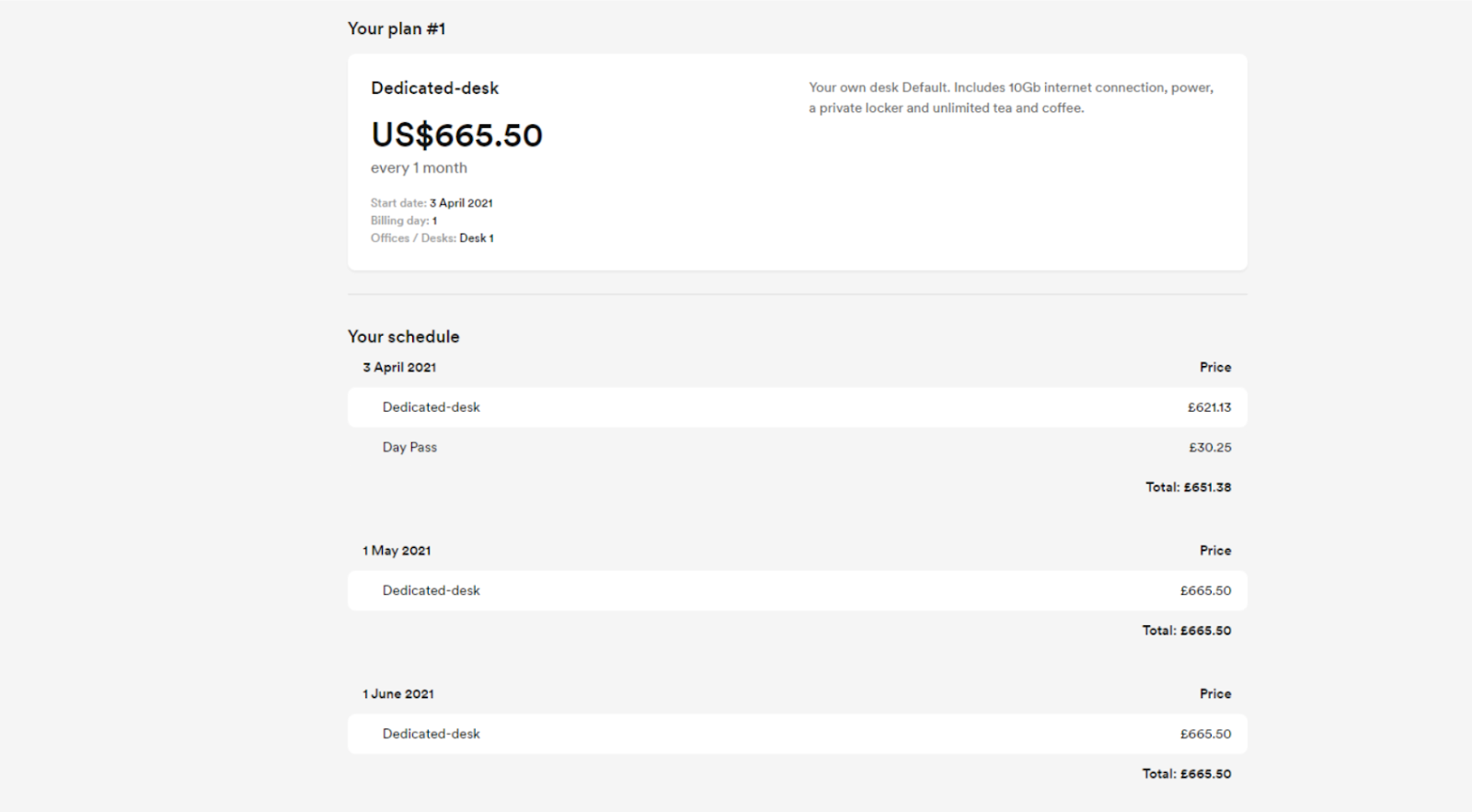1472x812 pixels.
Task: Click the Total: £665.50 for June
Action: click(x=1187, y=774)
